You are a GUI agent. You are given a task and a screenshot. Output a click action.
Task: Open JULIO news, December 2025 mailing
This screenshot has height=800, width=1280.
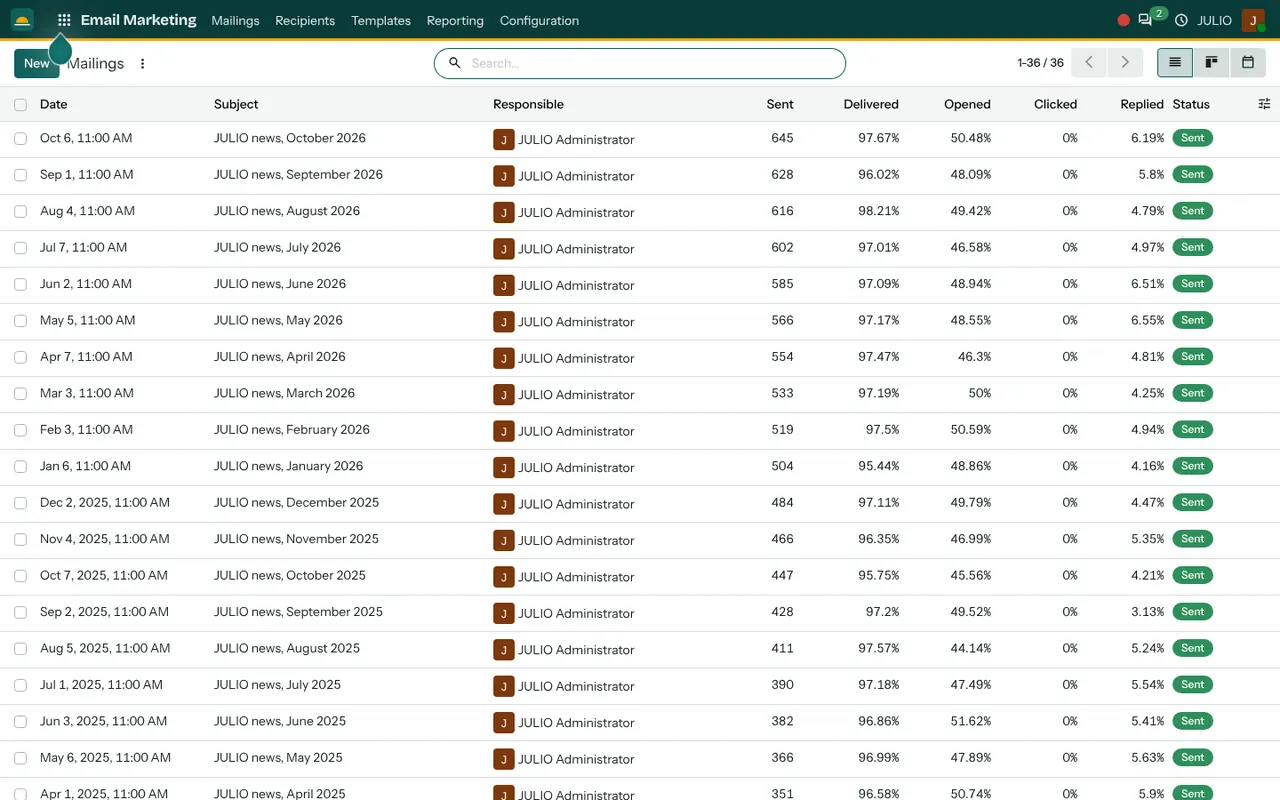tap(297, 503)
